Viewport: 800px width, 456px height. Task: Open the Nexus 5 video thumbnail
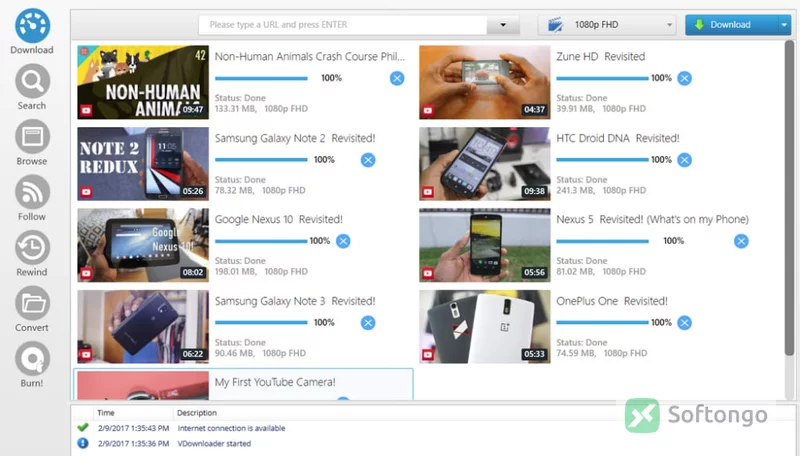point(485,245)
